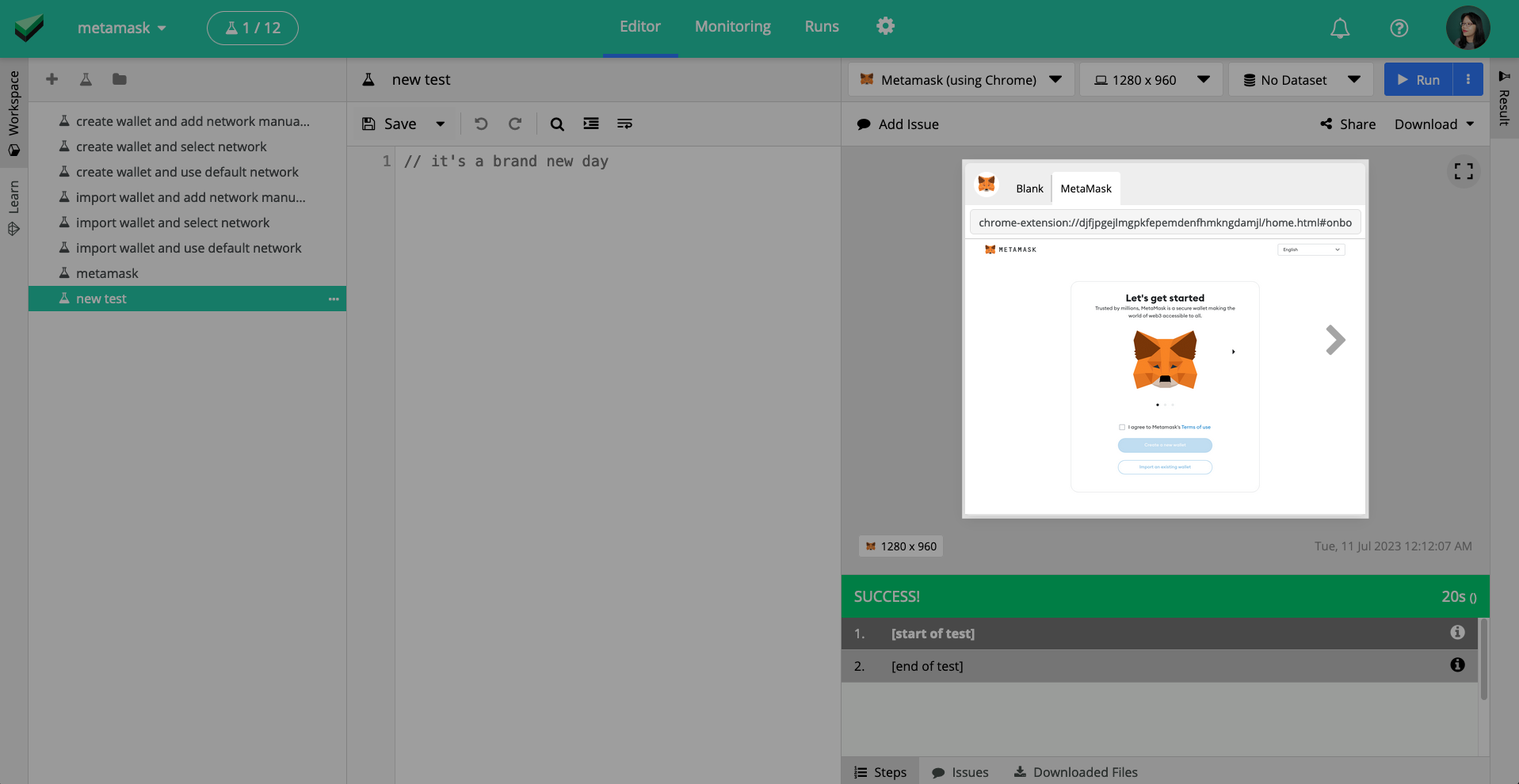Switch to the Downloaded Files tab
This screenshot has width=1519, height=784.
tap(1075, 772)
